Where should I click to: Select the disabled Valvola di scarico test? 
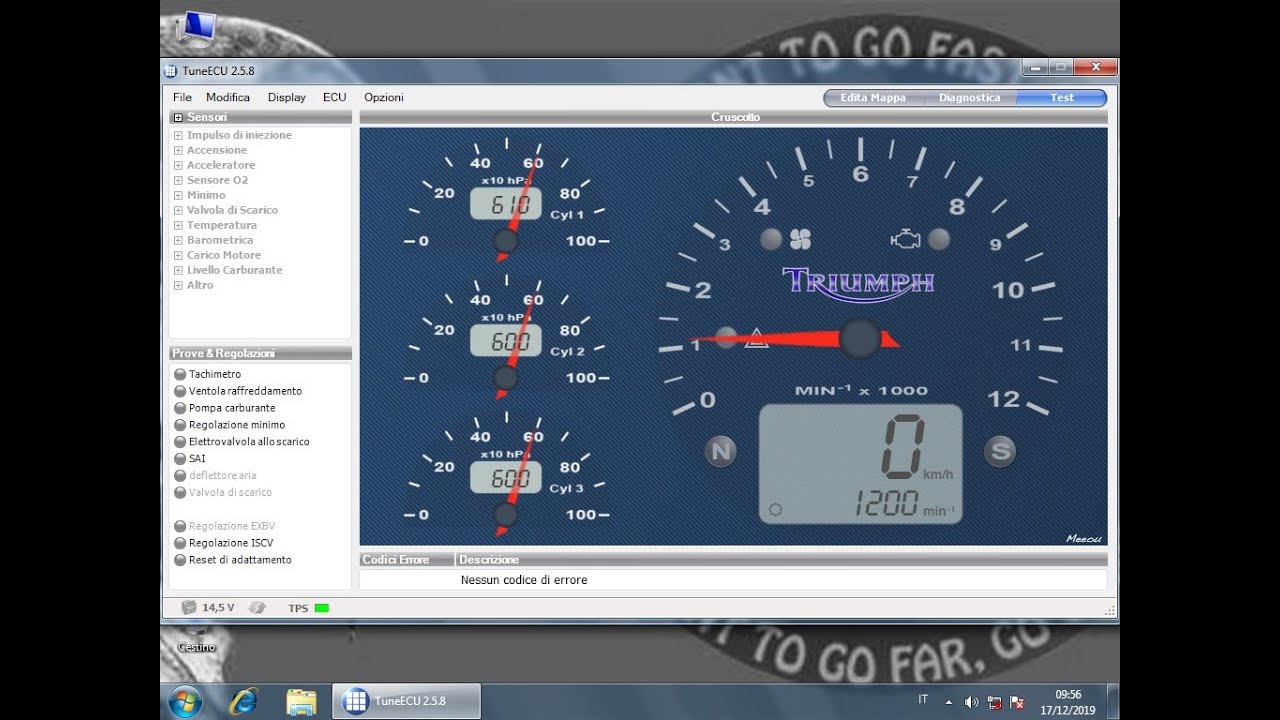pyautogui.click(x=223, y=493)
